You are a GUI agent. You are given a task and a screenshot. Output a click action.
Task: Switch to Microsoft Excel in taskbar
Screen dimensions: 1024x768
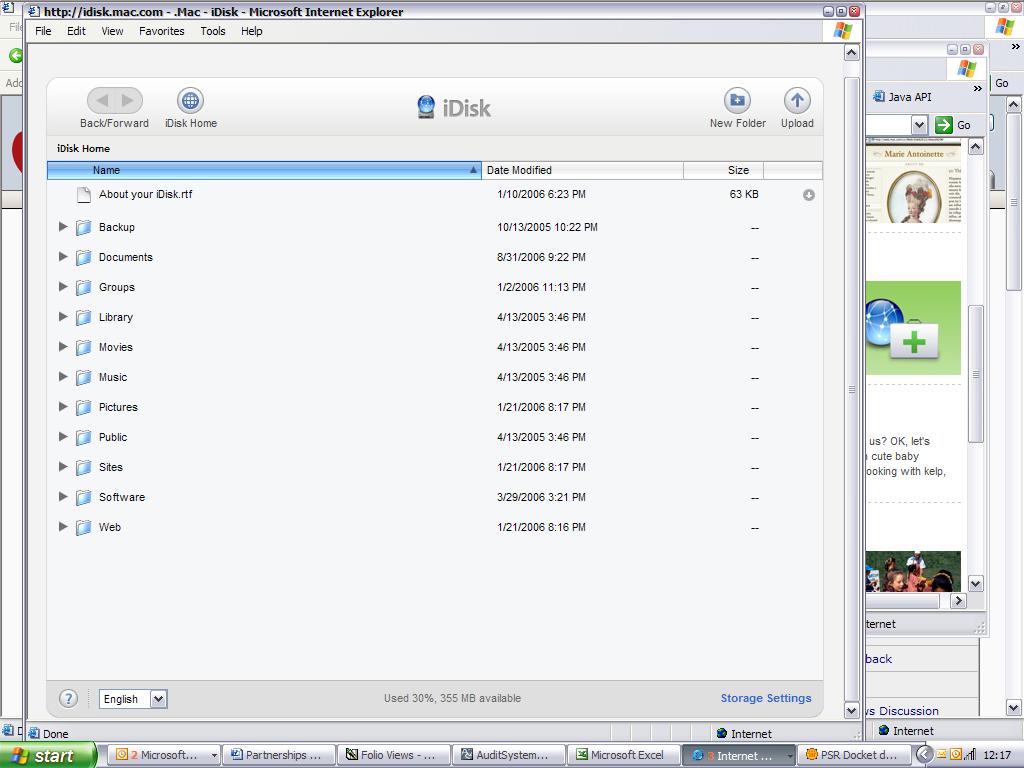pos(623,755)
